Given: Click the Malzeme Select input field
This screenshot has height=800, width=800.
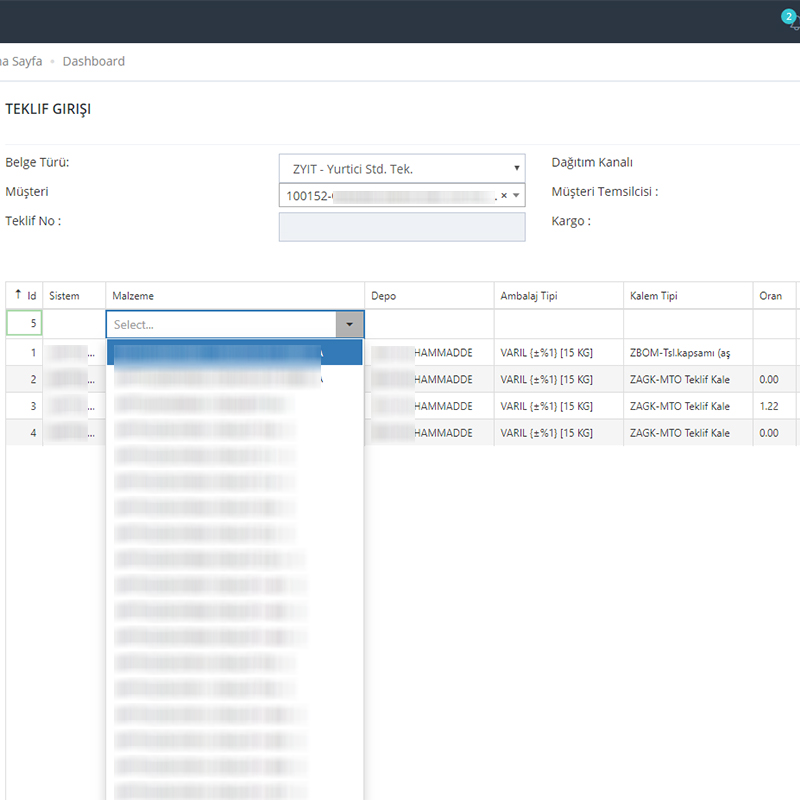Looking at the screenshot, I should tap(221, 324).
